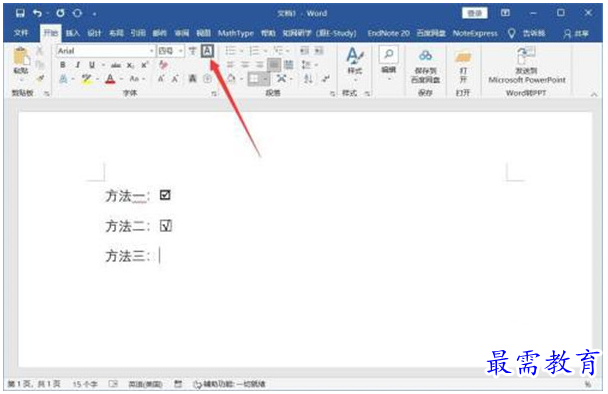Switch to the NoteExpress tab

click(475, 33)
